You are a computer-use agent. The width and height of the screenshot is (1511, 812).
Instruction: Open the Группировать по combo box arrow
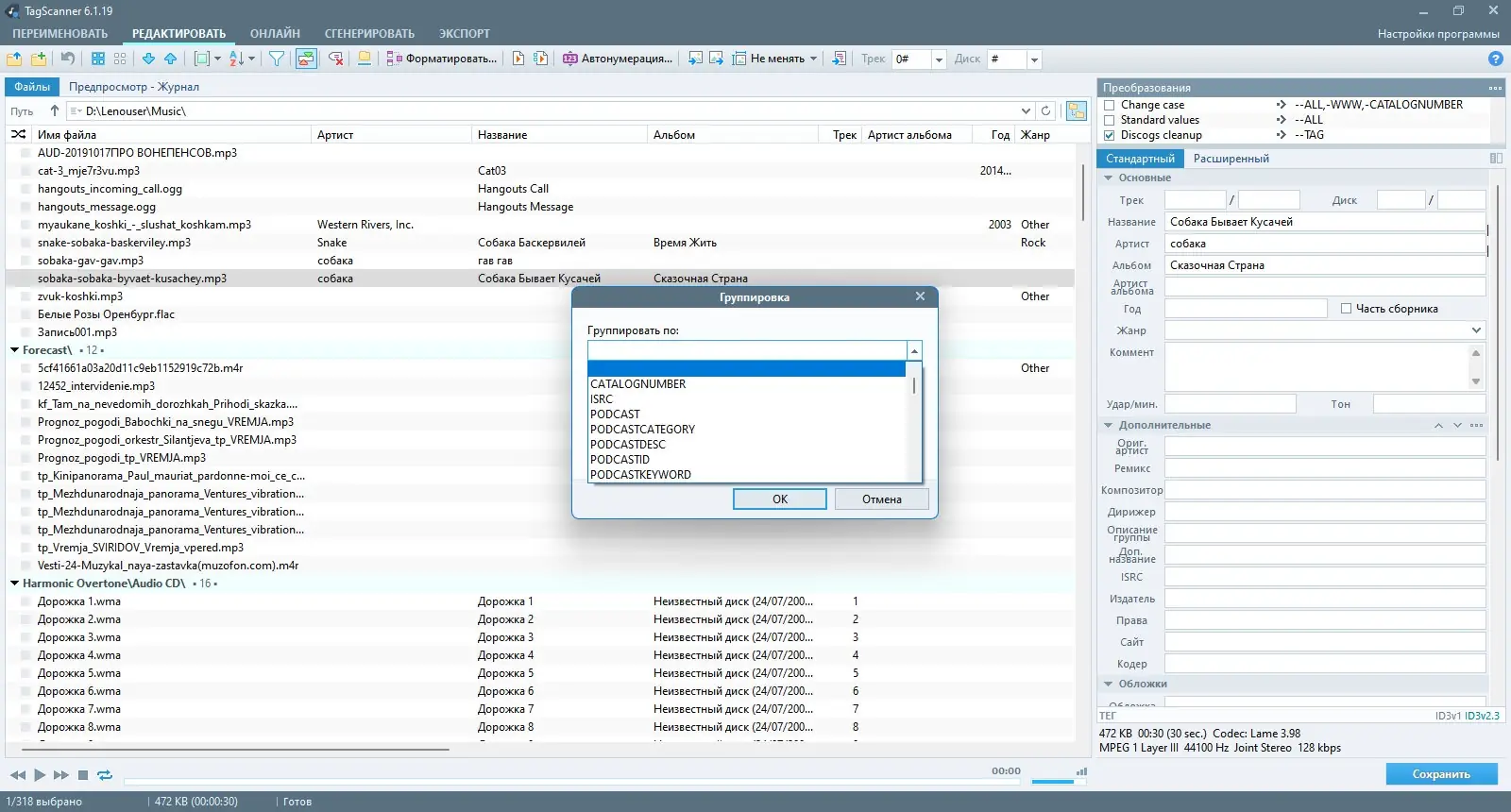(914, 350)
